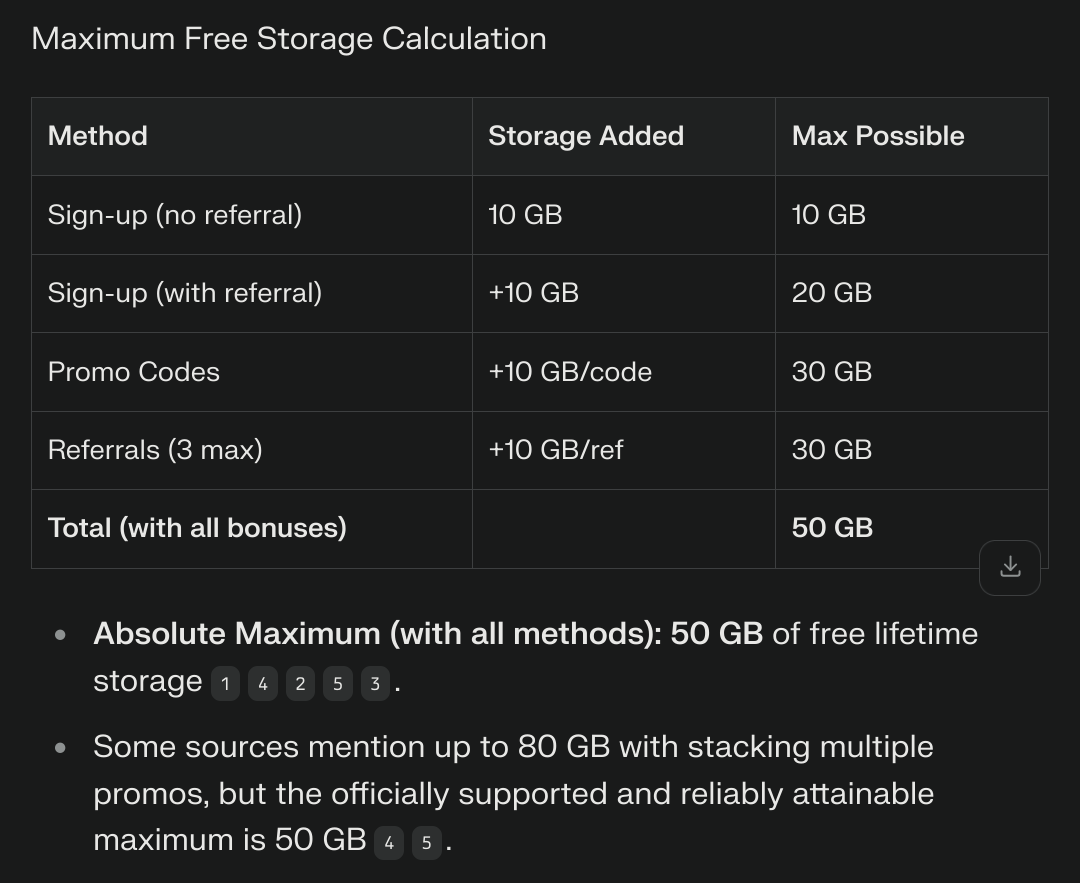This screenshot has height=883, width=1080.
Task: Click the 'Max Possible' column header
Action: (878, 136)
